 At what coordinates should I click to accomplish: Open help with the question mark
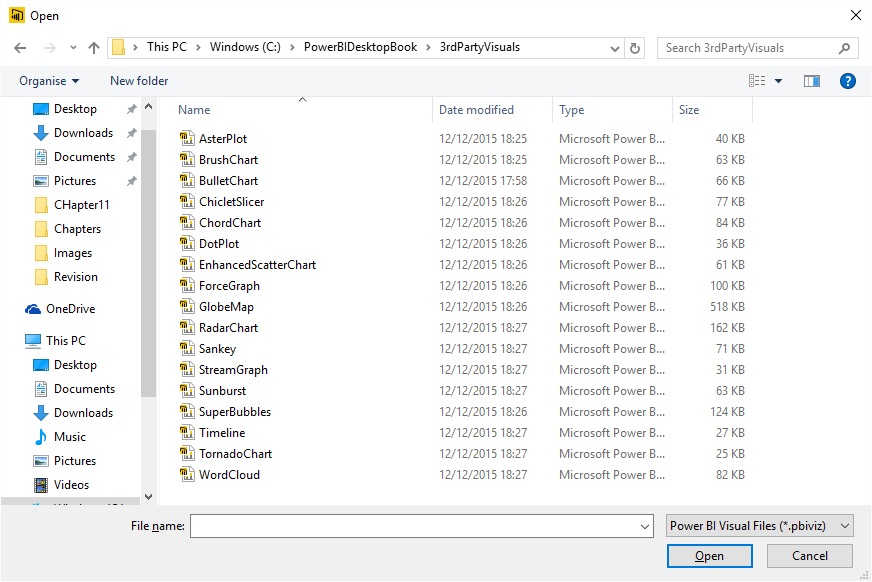pyautogui.click(x=848, y=81)
